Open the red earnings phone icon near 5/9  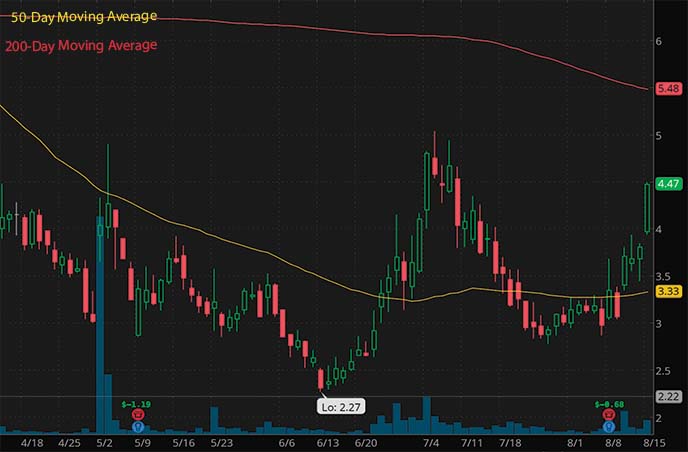[138, 414]
